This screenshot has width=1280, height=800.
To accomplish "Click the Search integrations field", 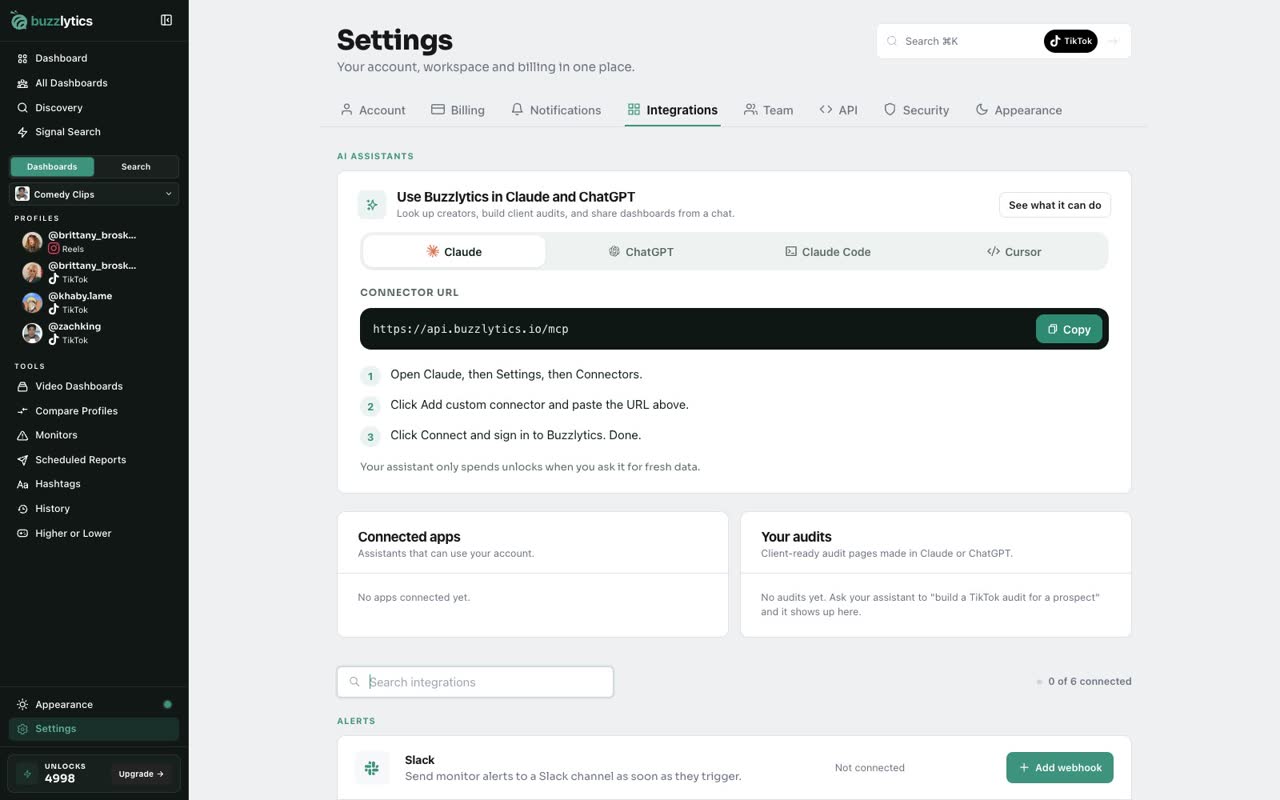I will 475,682.
